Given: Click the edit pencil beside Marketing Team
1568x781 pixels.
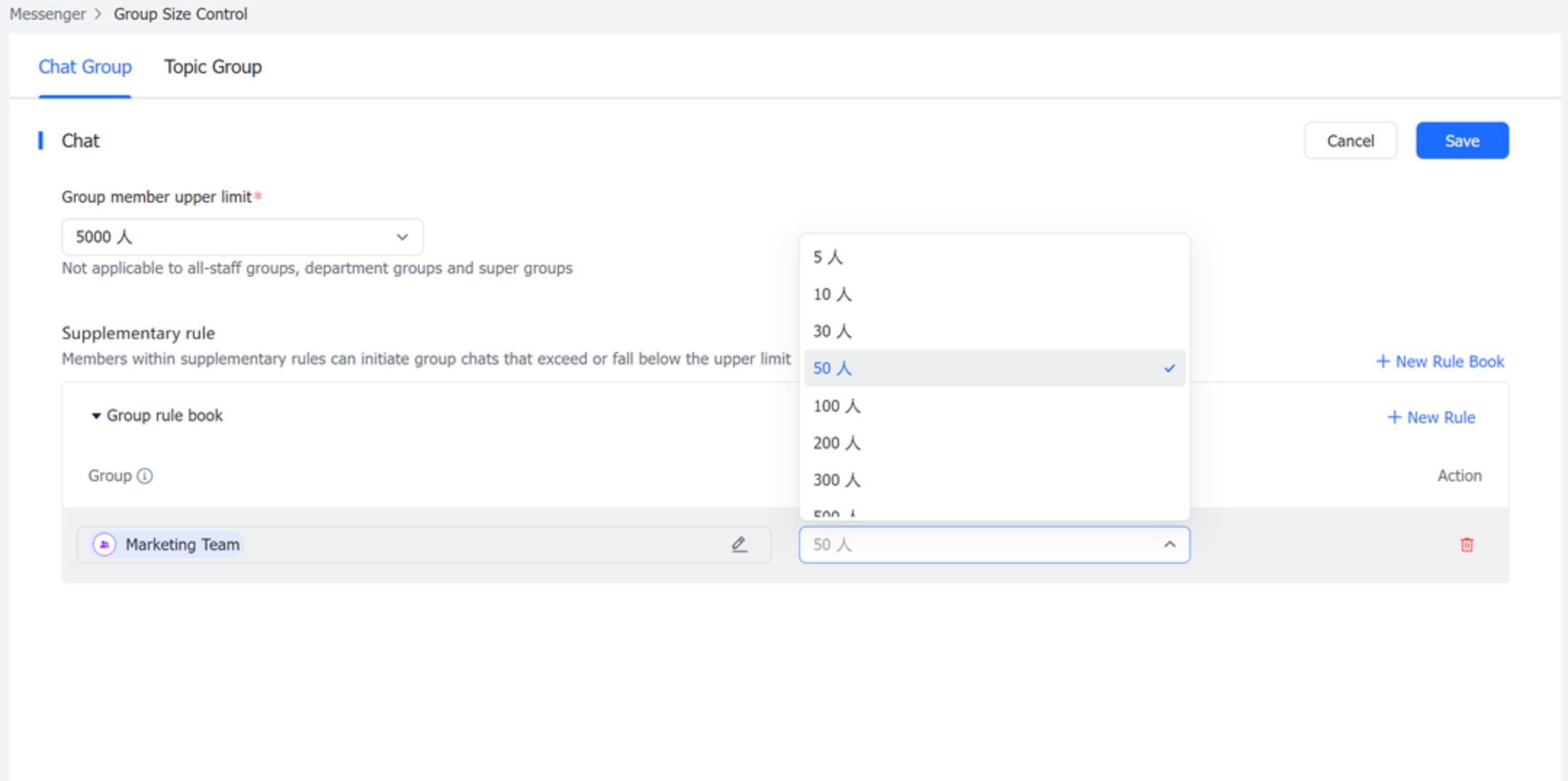Looking at the screenshot, I should 740,544.
